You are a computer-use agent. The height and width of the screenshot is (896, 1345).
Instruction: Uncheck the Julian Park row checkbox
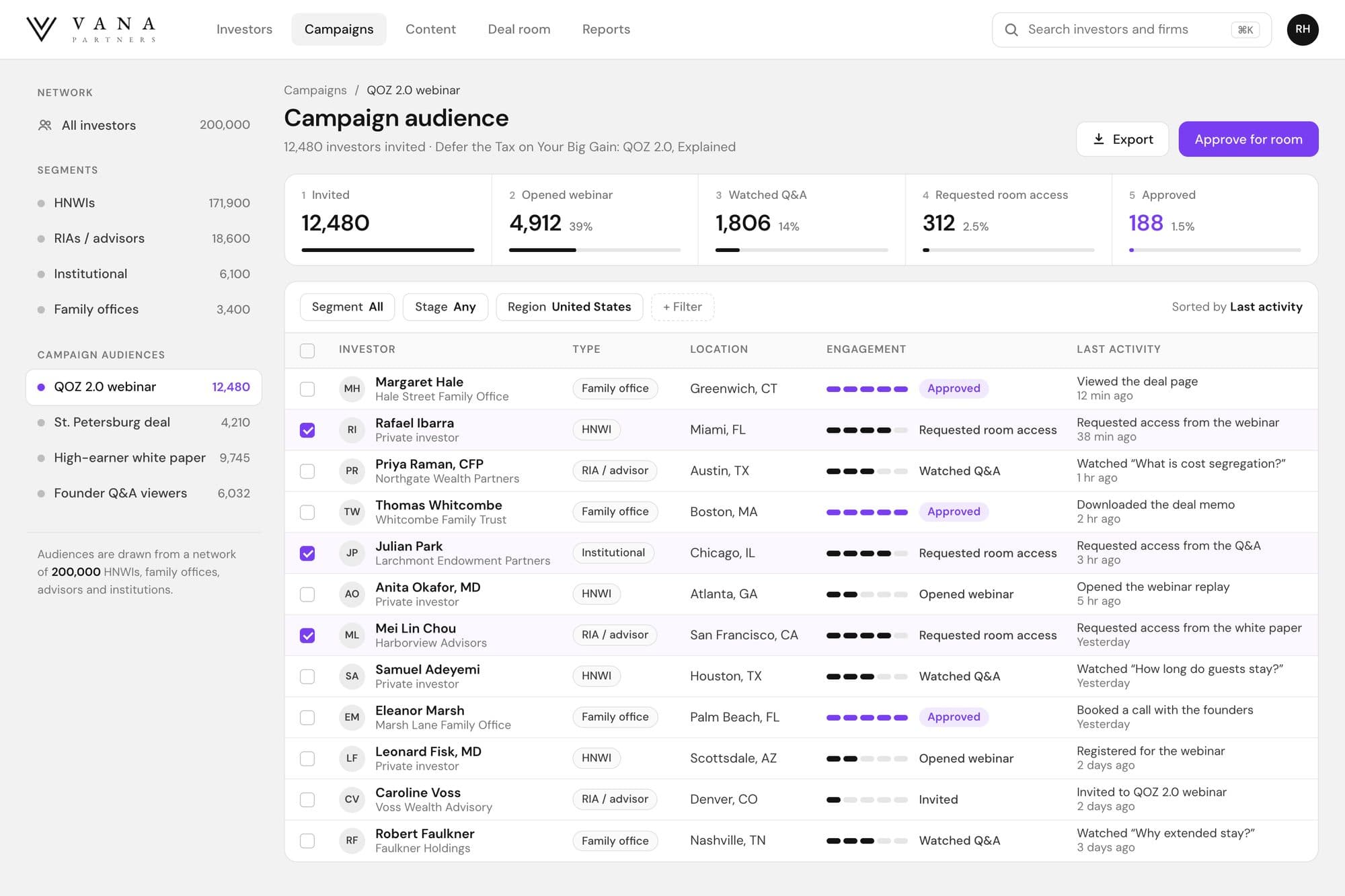click(x=307, y=553)
